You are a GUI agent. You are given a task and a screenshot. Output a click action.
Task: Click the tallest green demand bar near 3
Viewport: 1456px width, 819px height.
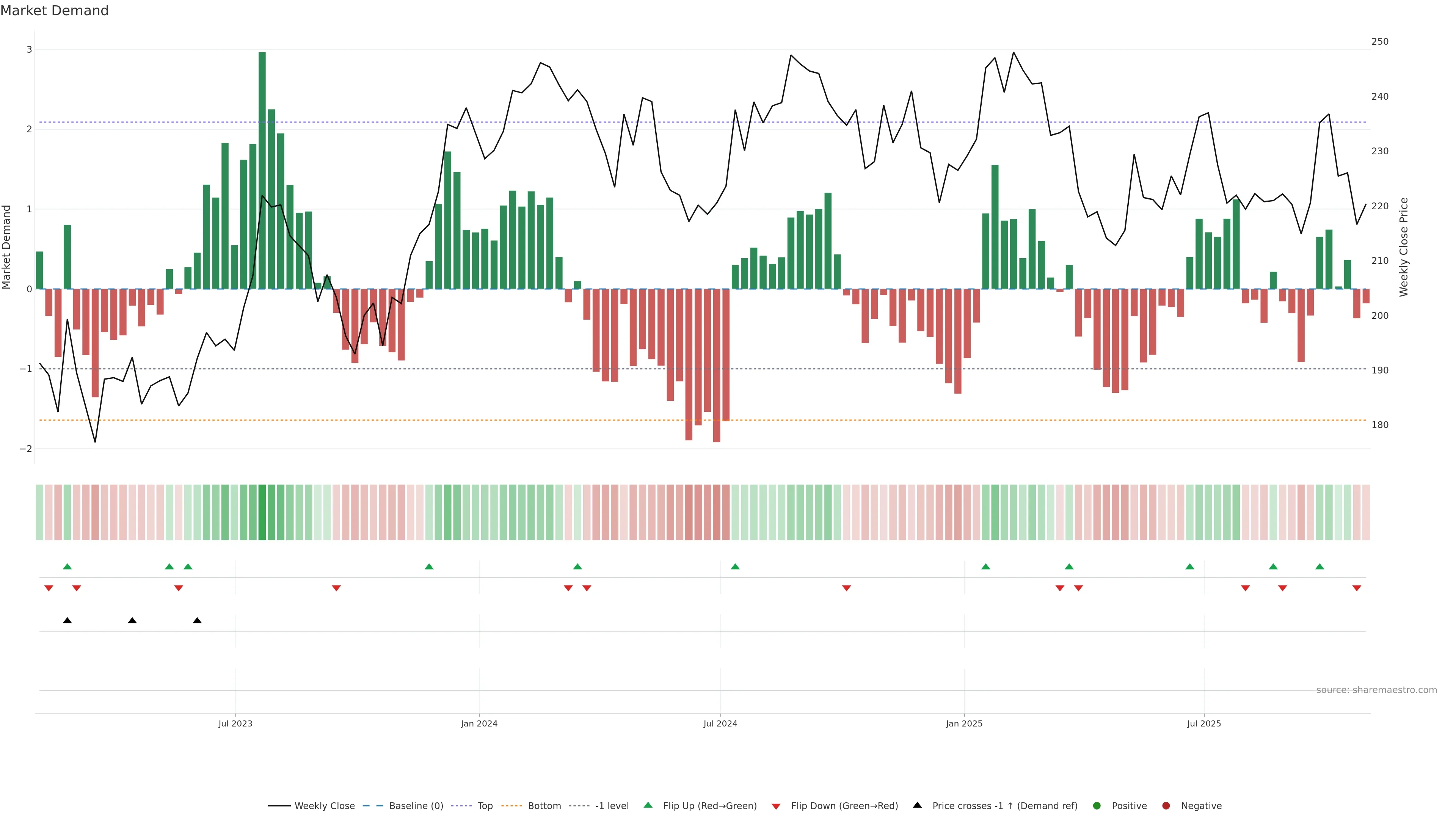262,169
